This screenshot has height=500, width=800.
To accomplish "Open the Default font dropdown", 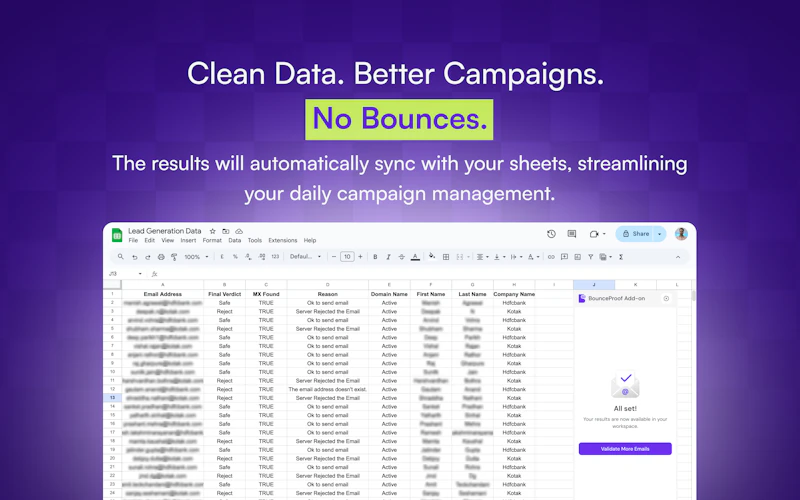I will pyautogui.click(x=305, y=257).
